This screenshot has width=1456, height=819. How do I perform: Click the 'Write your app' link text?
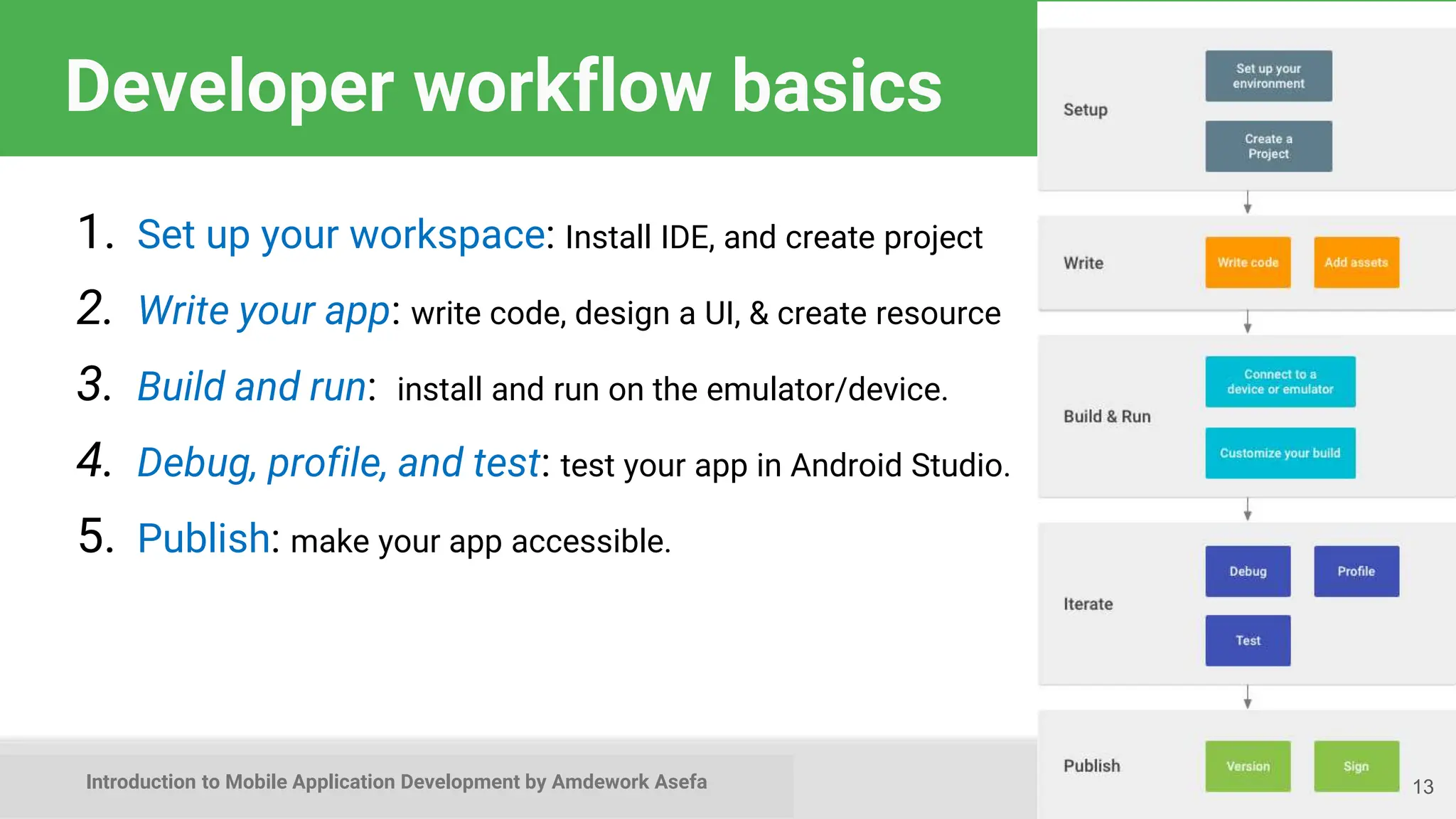(264, 311)
